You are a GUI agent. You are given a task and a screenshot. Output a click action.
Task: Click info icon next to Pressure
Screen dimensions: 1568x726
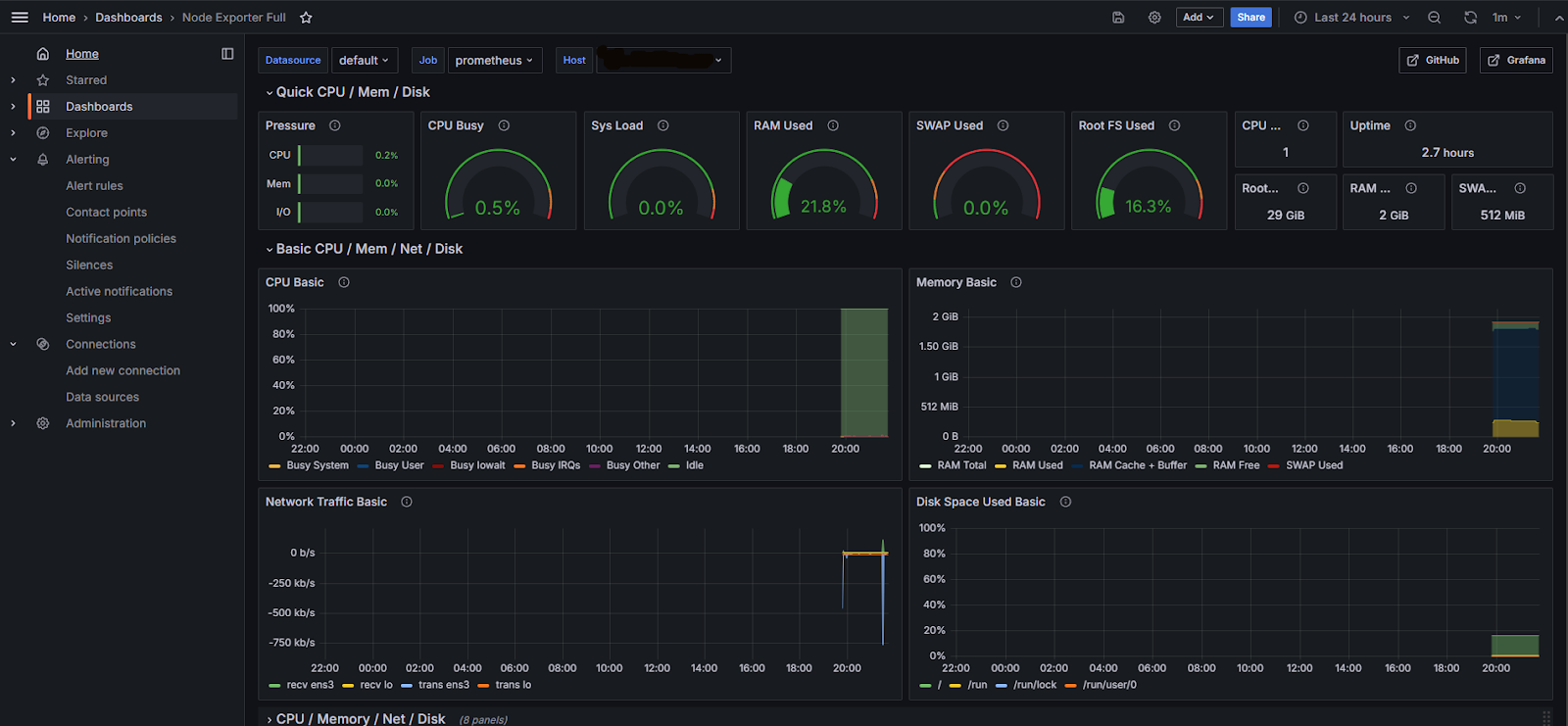[335, 125]
